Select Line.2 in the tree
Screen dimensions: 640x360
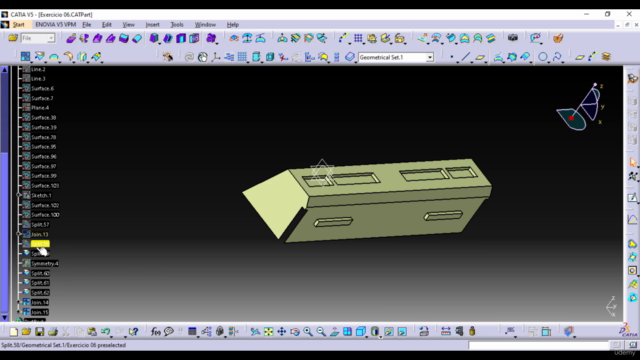38,69
